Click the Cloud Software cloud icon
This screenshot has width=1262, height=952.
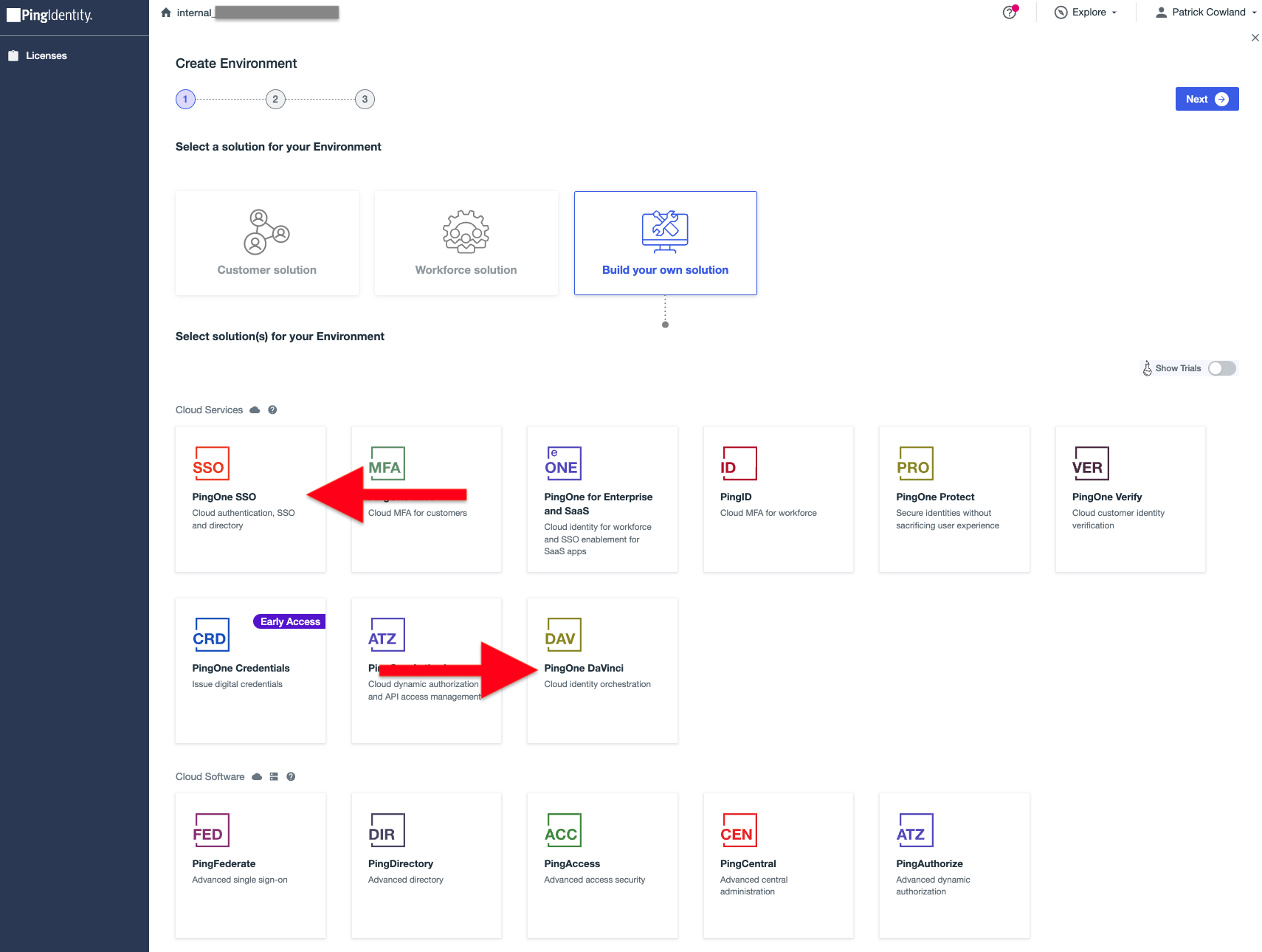pyautogui.click(x=257, y=776)
